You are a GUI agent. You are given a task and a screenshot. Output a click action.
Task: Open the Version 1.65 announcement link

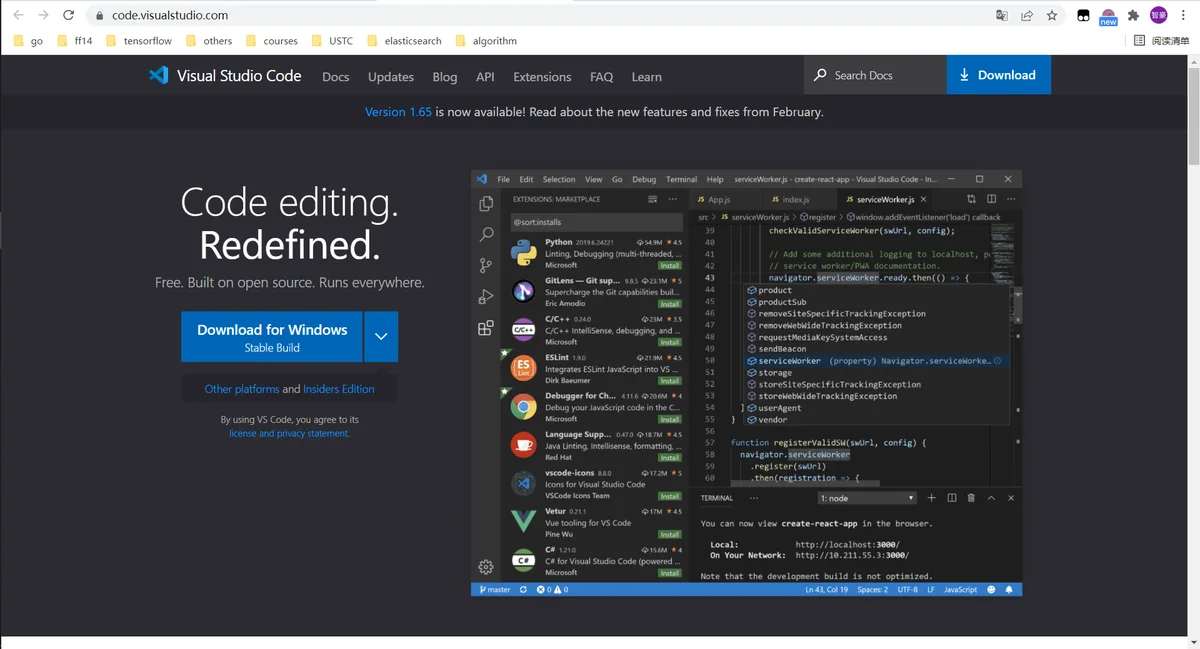point(398,112)
